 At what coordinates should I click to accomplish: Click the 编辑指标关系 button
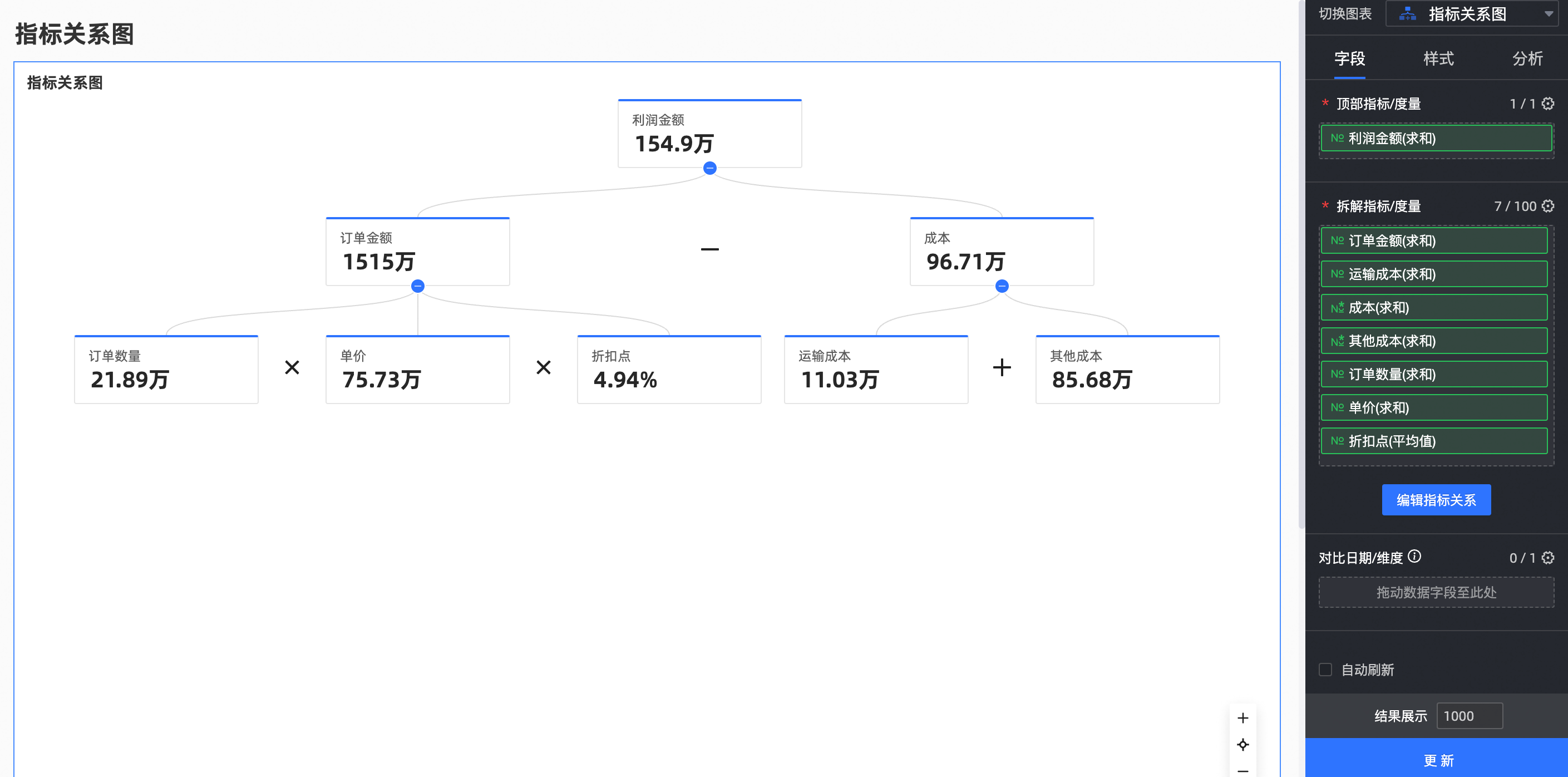click(1436, 500)
